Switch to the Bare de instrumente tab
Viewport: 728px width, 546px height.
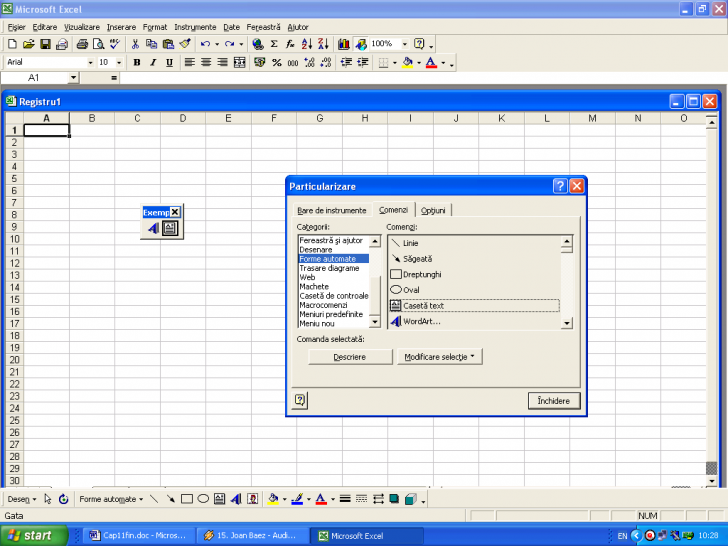(x=331, y=210)
